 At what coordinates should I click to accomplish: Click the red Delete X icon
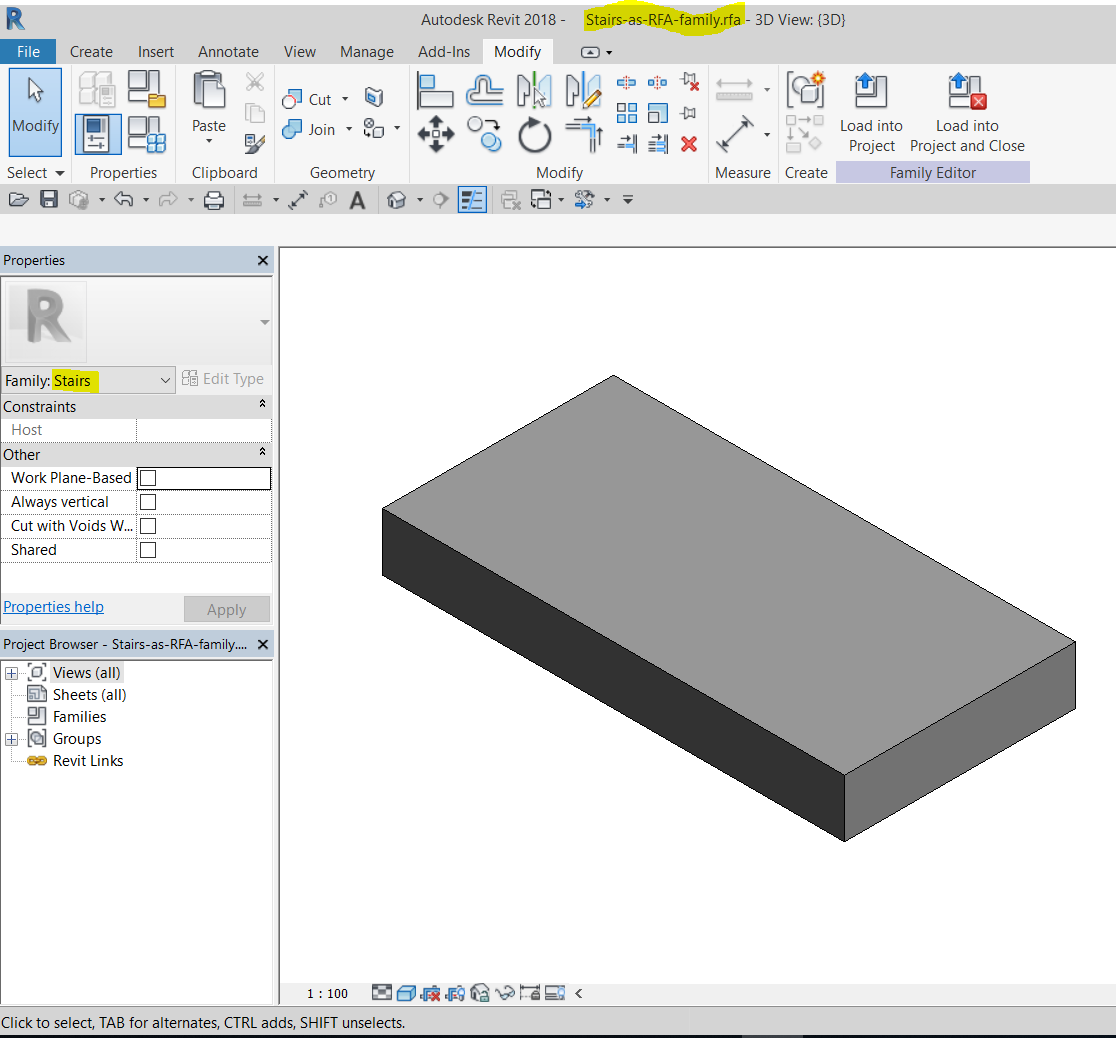click(688, 145)
